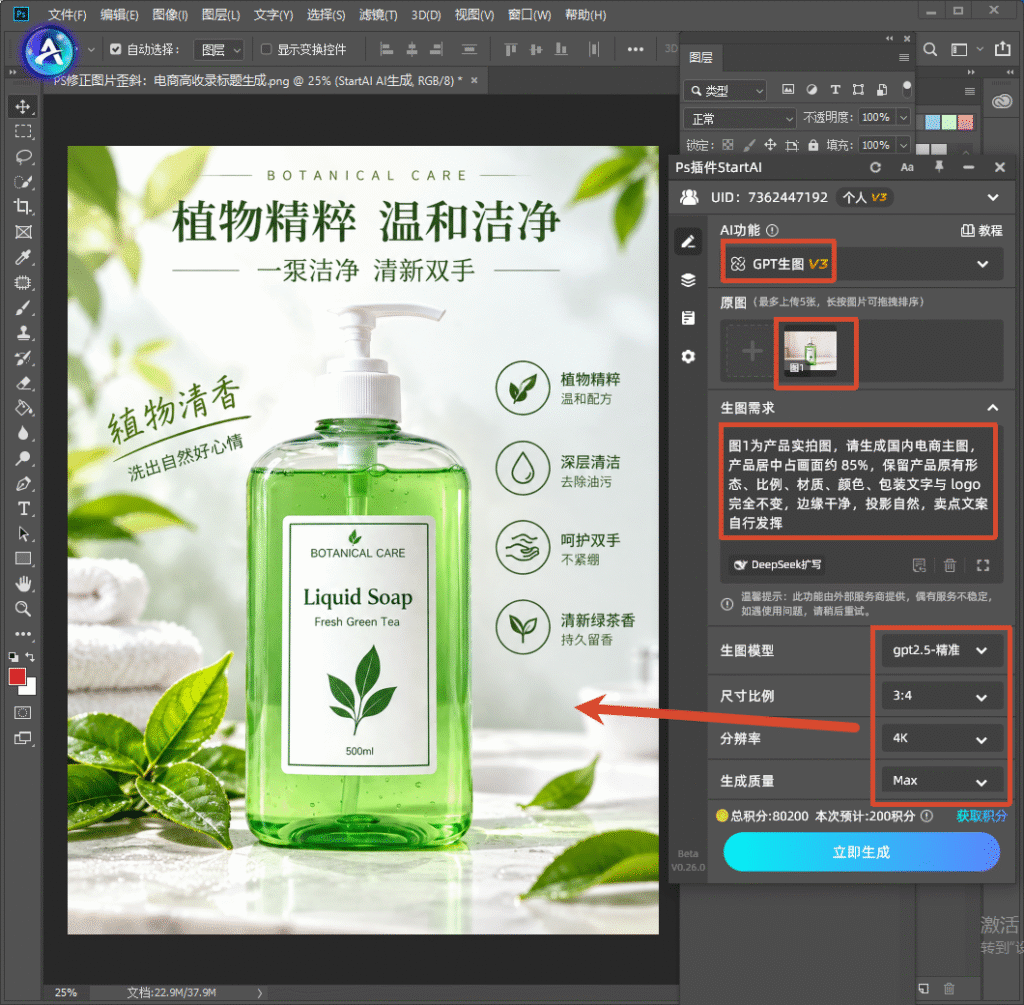The height and width of the screenshot is (1005, 1024).
Task: Filter layers by text type
Action: [x=835, y=89]
